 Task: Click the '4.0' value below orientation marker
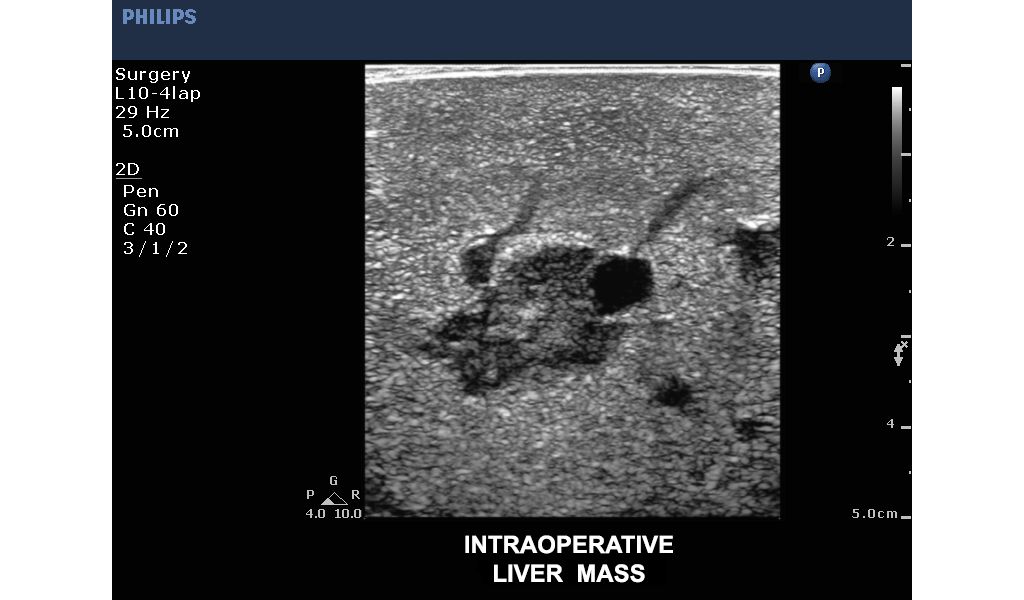pos(315,514)
